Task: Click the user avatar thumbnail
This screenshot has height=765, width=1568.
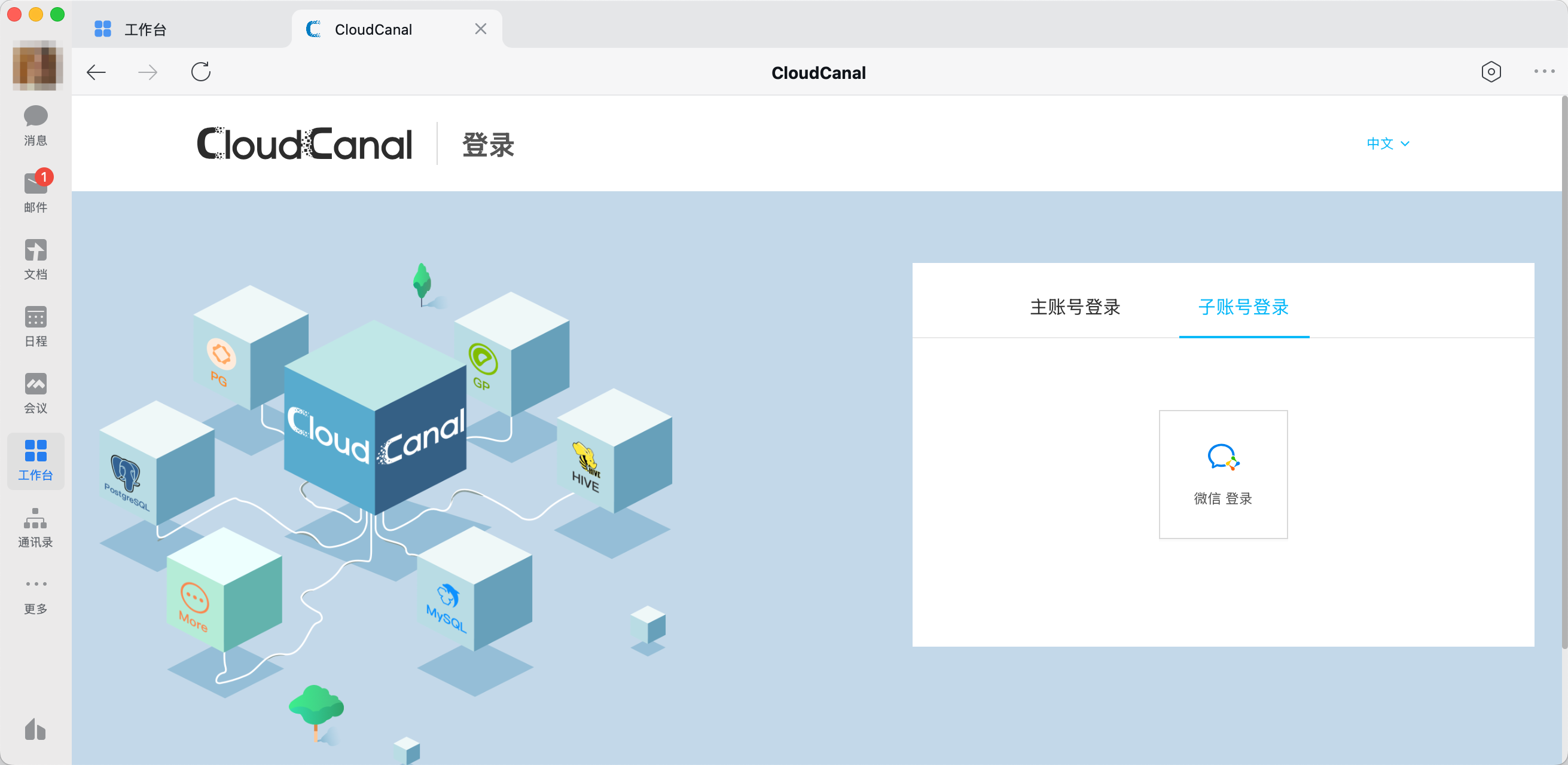Action: coord(38,65)
